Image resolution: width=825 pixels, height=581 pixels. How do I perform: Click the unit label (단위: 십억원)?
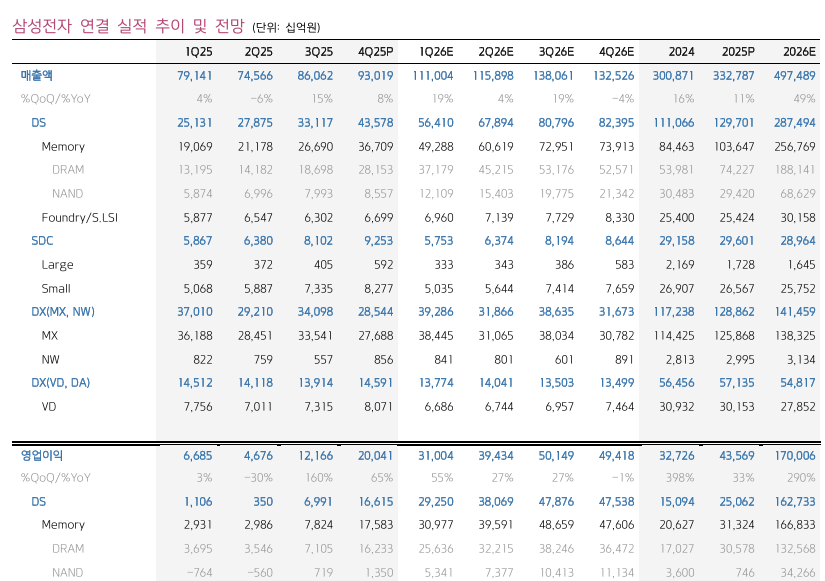point(288,24)
